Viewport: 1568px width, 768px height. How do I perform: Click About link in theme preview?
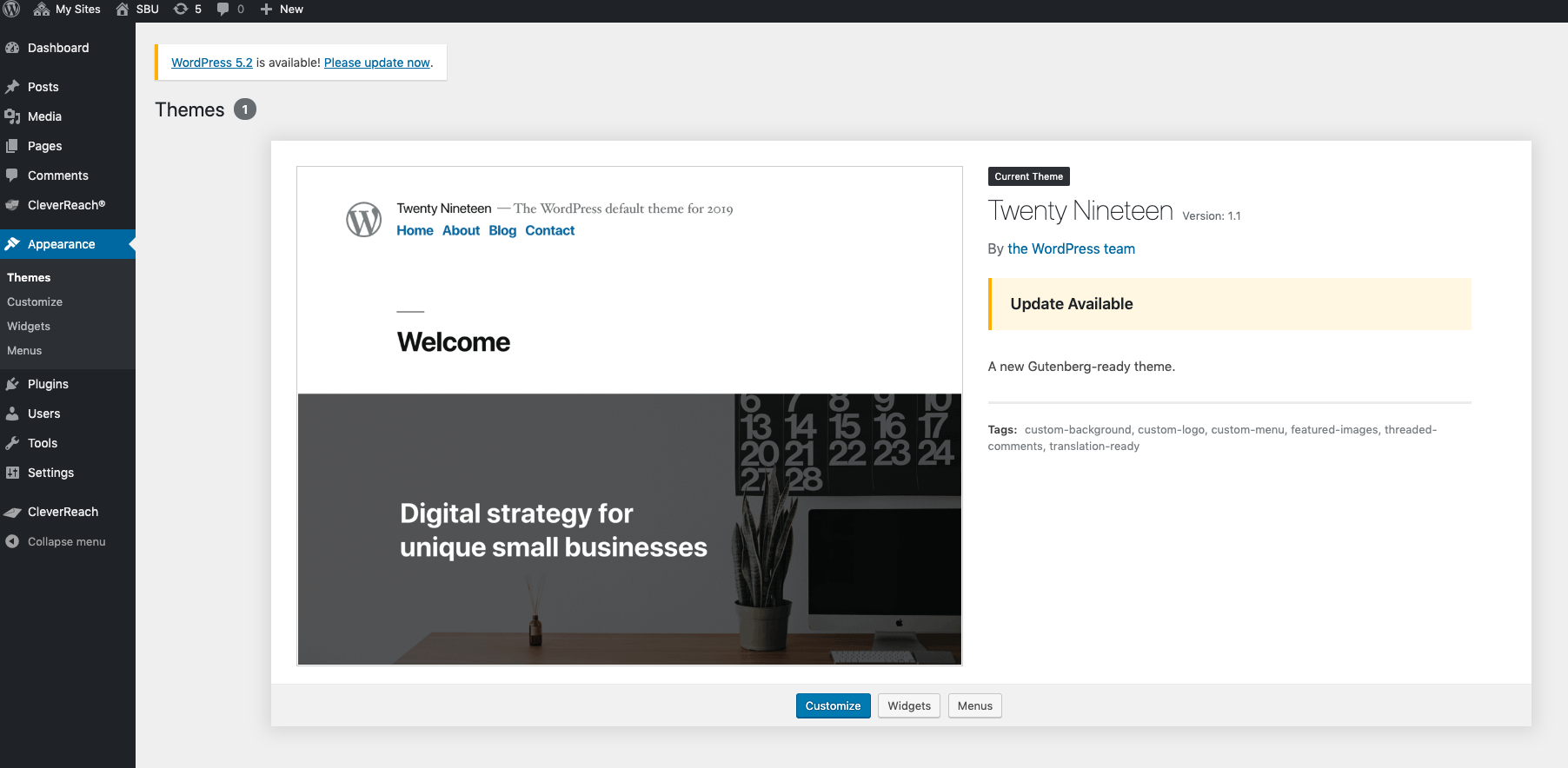tap(461, 231)
